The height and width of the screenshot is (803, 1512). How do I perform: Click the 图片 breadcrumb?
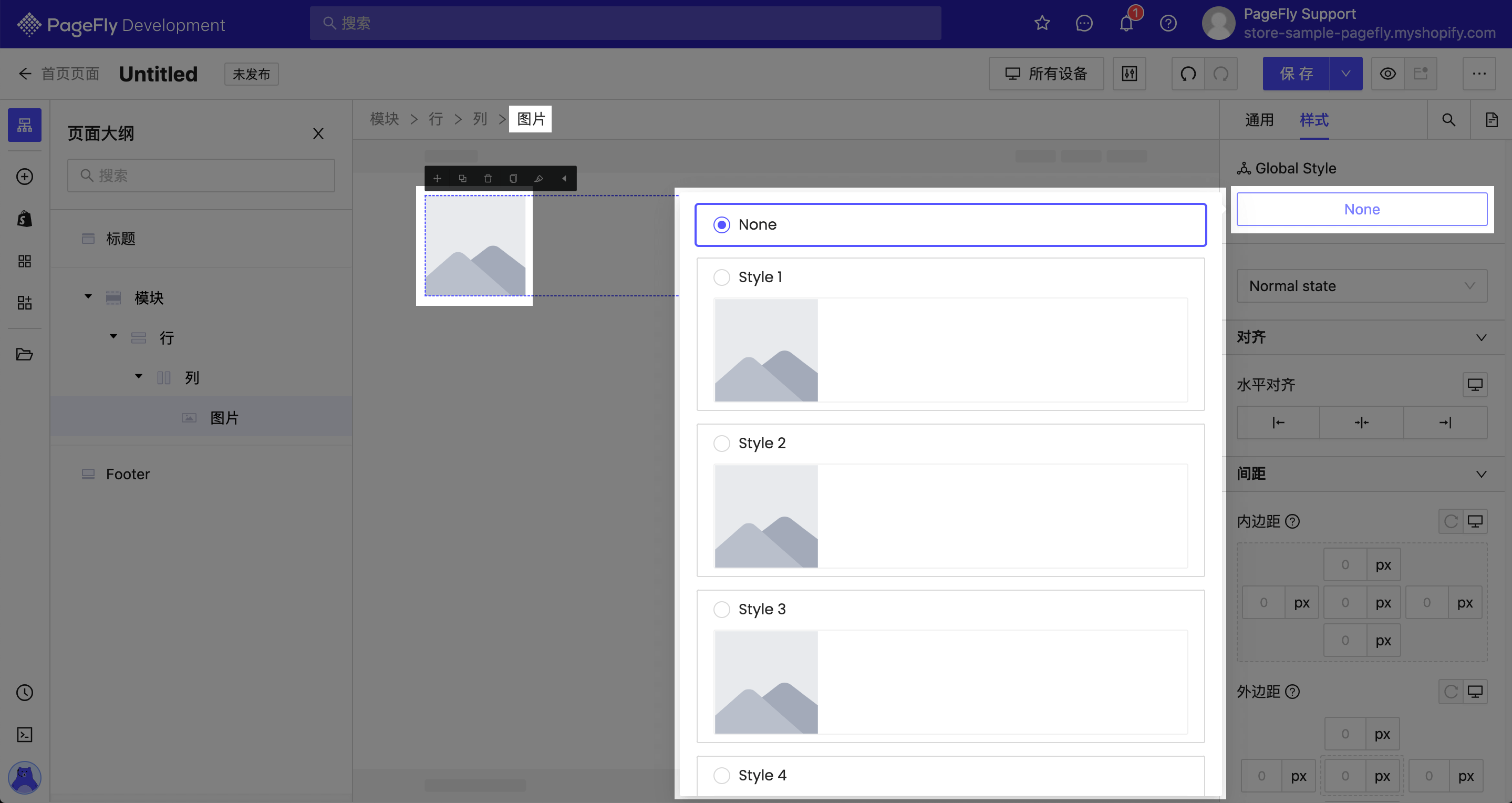coord(531,119)
